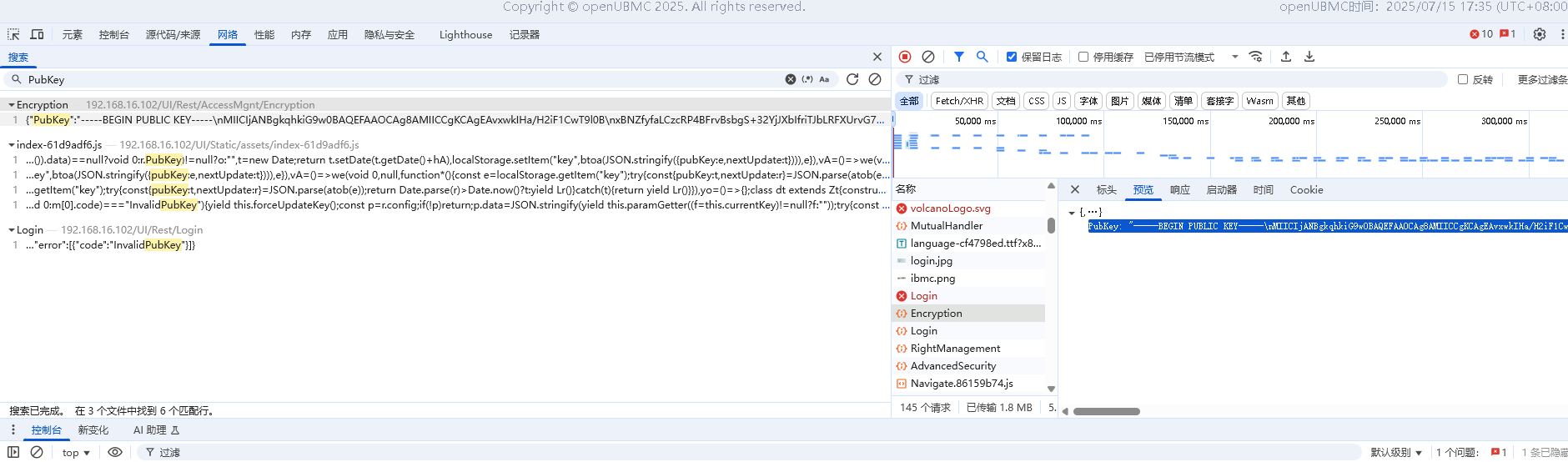Select the failed Login request

click(x=923, y=296)
